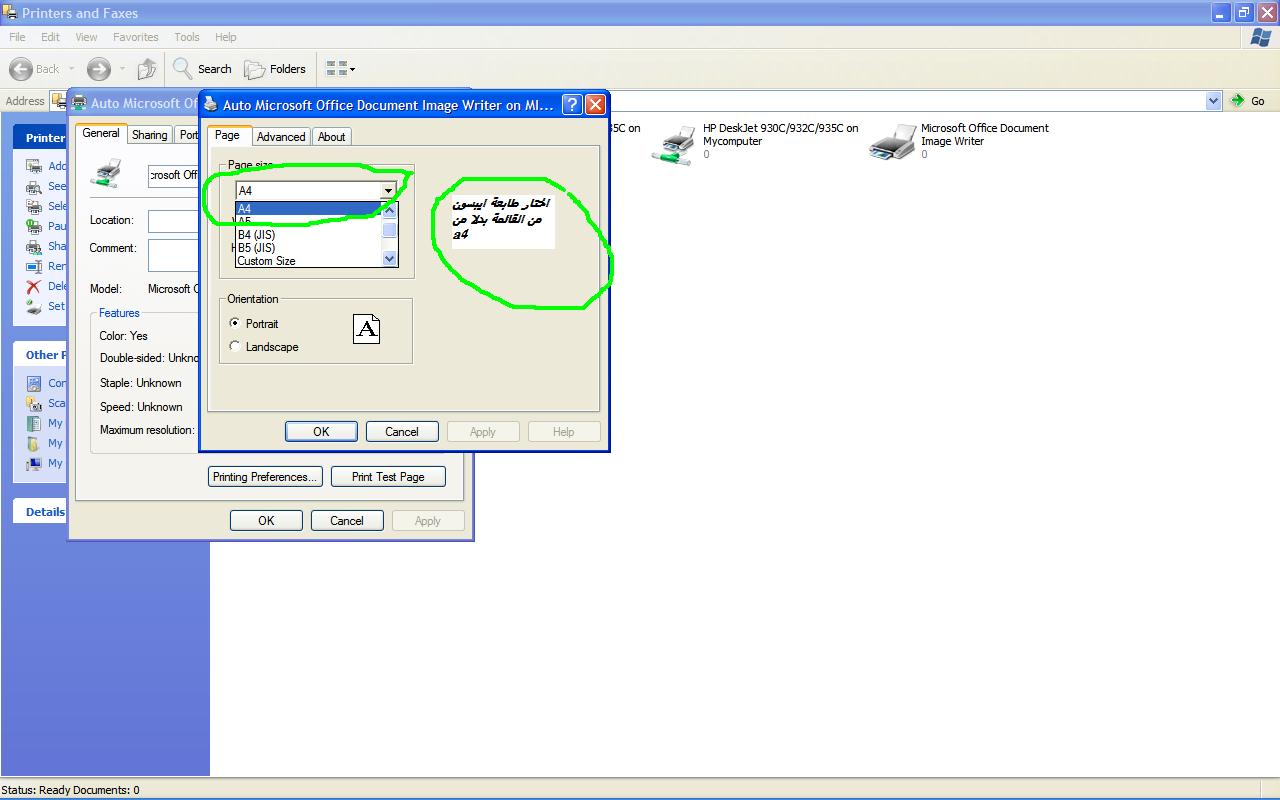This screenshot has height=800, width=1280.
Task: Expand the page size combo box arrow
Action: pyautogui.click(x=388, y=190)
